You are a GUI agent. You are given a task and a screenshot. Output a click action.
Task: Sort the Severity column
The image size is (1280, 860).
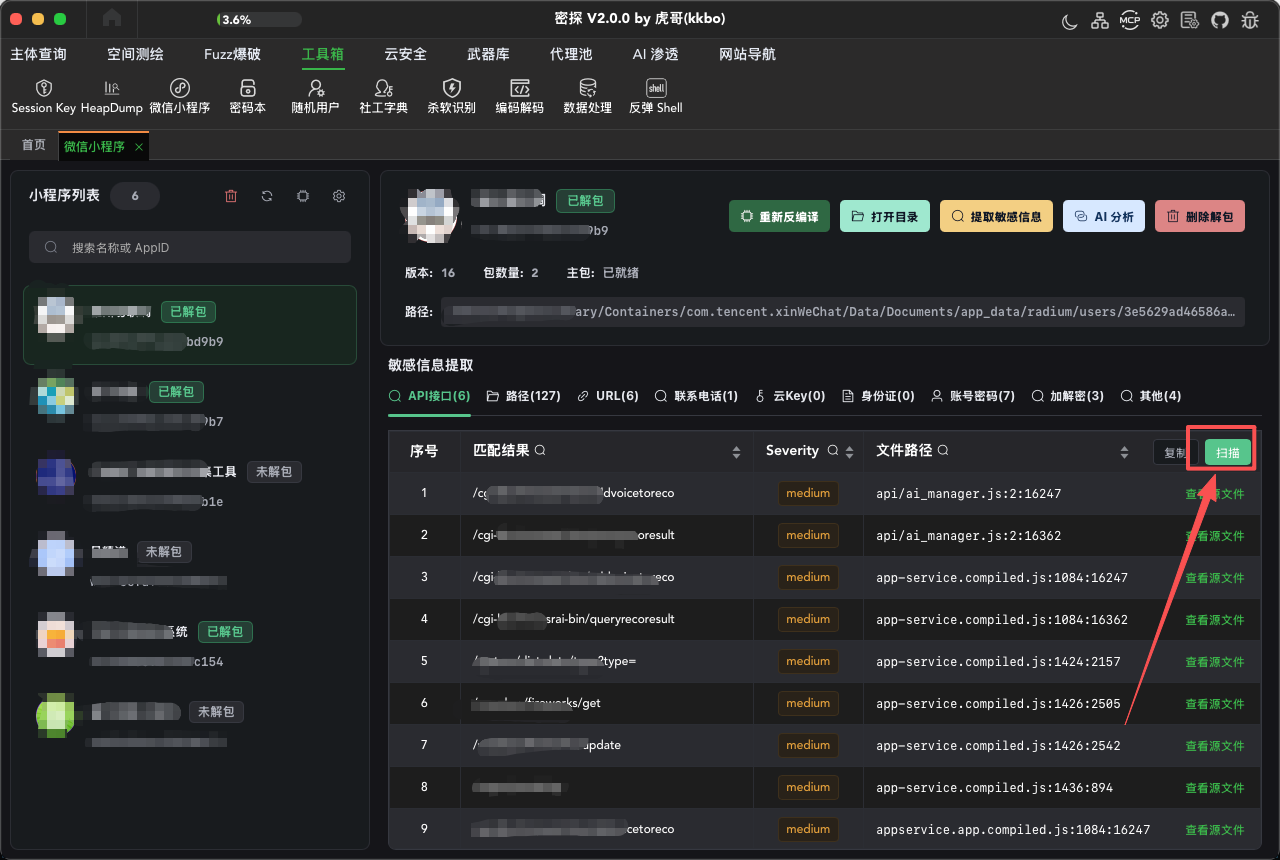pyautogui.click(x=849, y=452)
